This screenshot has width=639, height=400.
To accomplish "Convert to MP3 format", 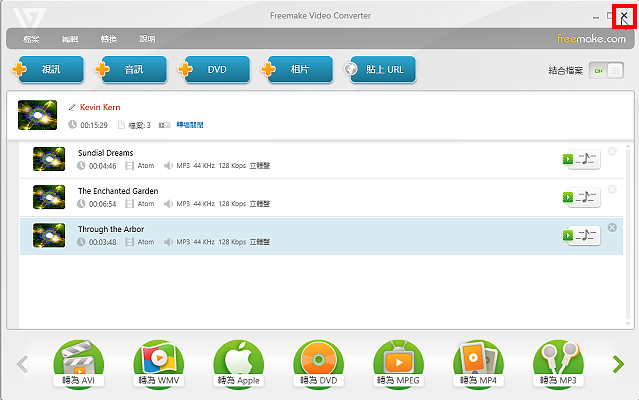I will (558, 365).
